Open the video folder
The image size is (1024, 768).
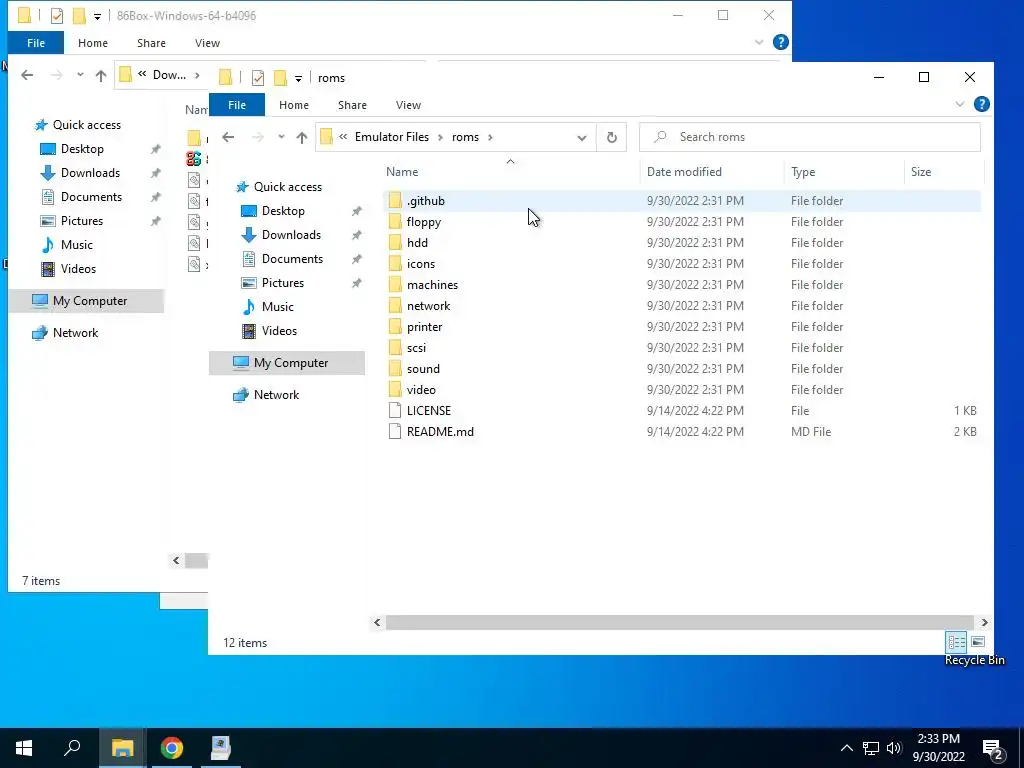click(x=421, y=390)
